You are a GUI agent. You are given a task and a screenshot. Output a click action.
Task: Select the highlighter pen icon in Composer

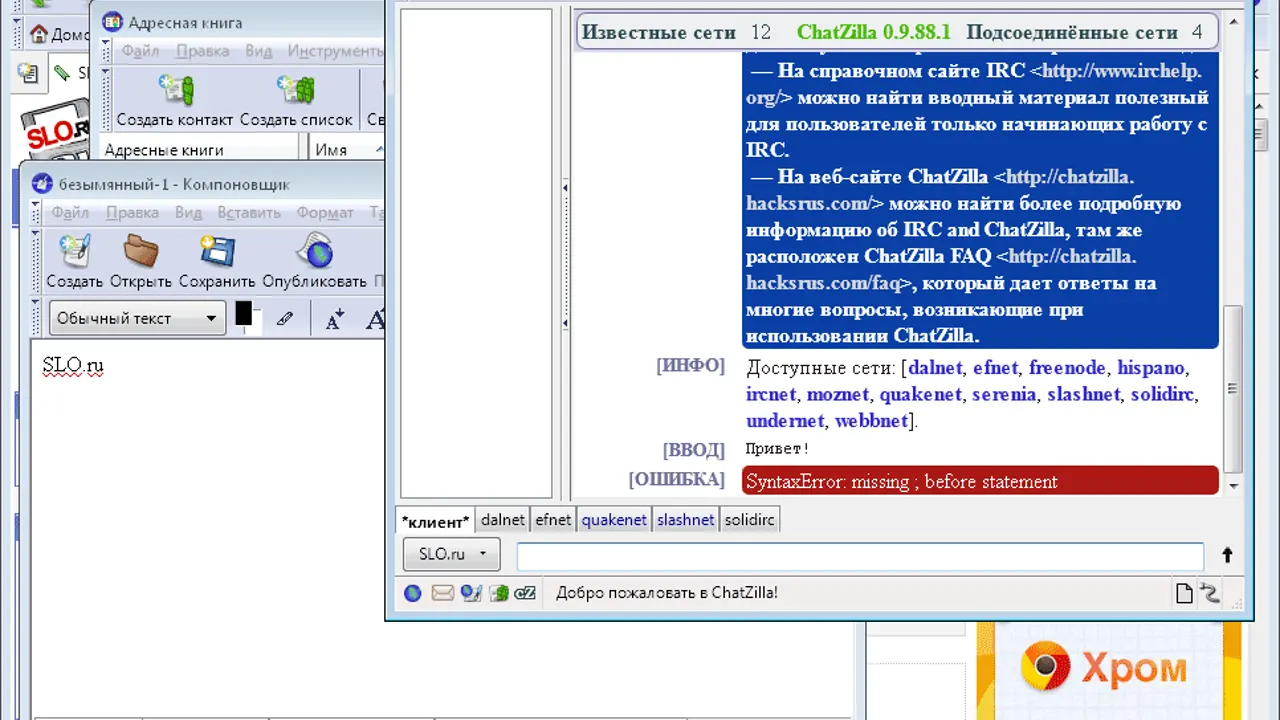[x=285, y=319]
